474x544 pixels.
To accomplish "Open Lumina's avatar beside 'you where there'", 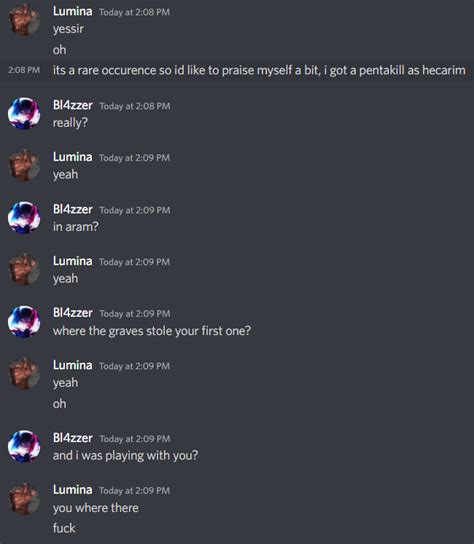I will click(x=24, y=499).
